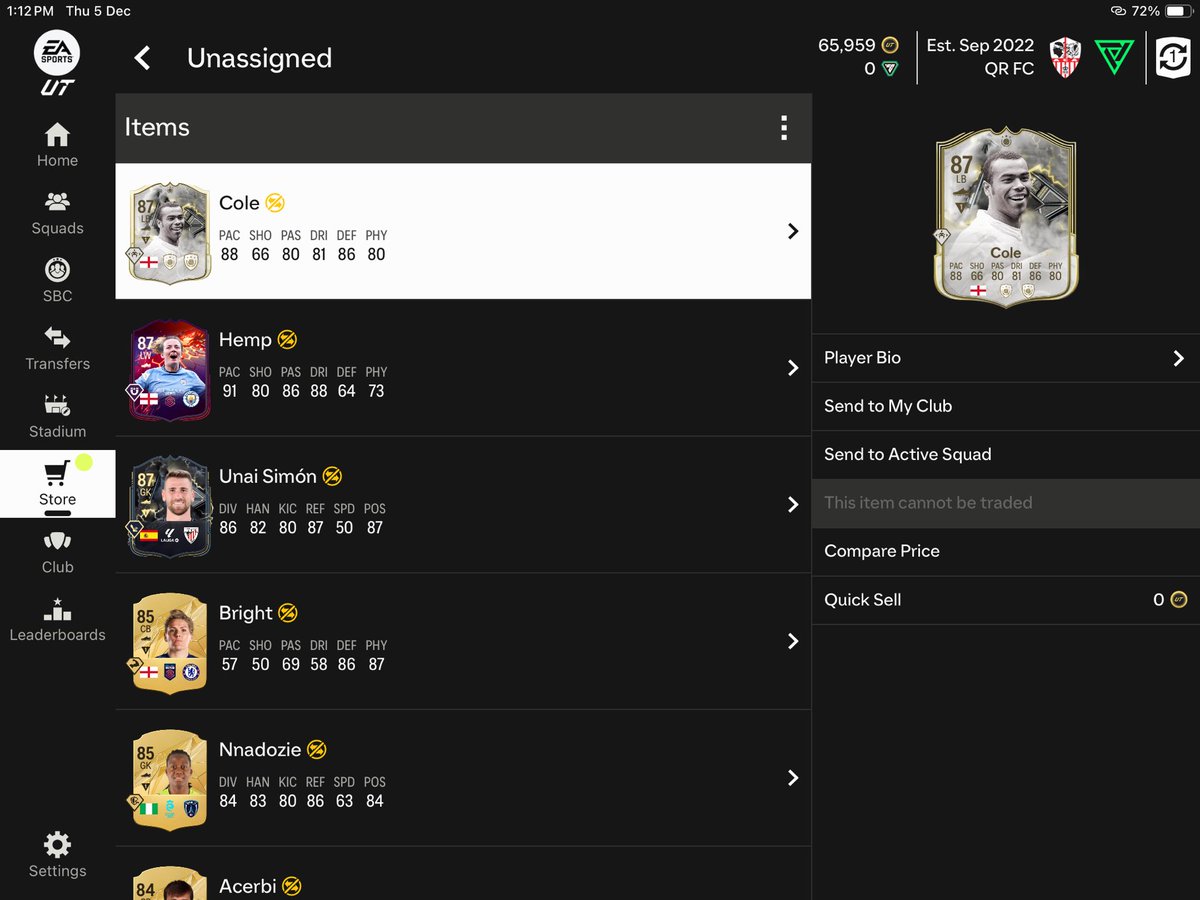Screen dimensions: 1200x900
Task: Tap the link icon in the status bar
Action: tap(1118, 11)
